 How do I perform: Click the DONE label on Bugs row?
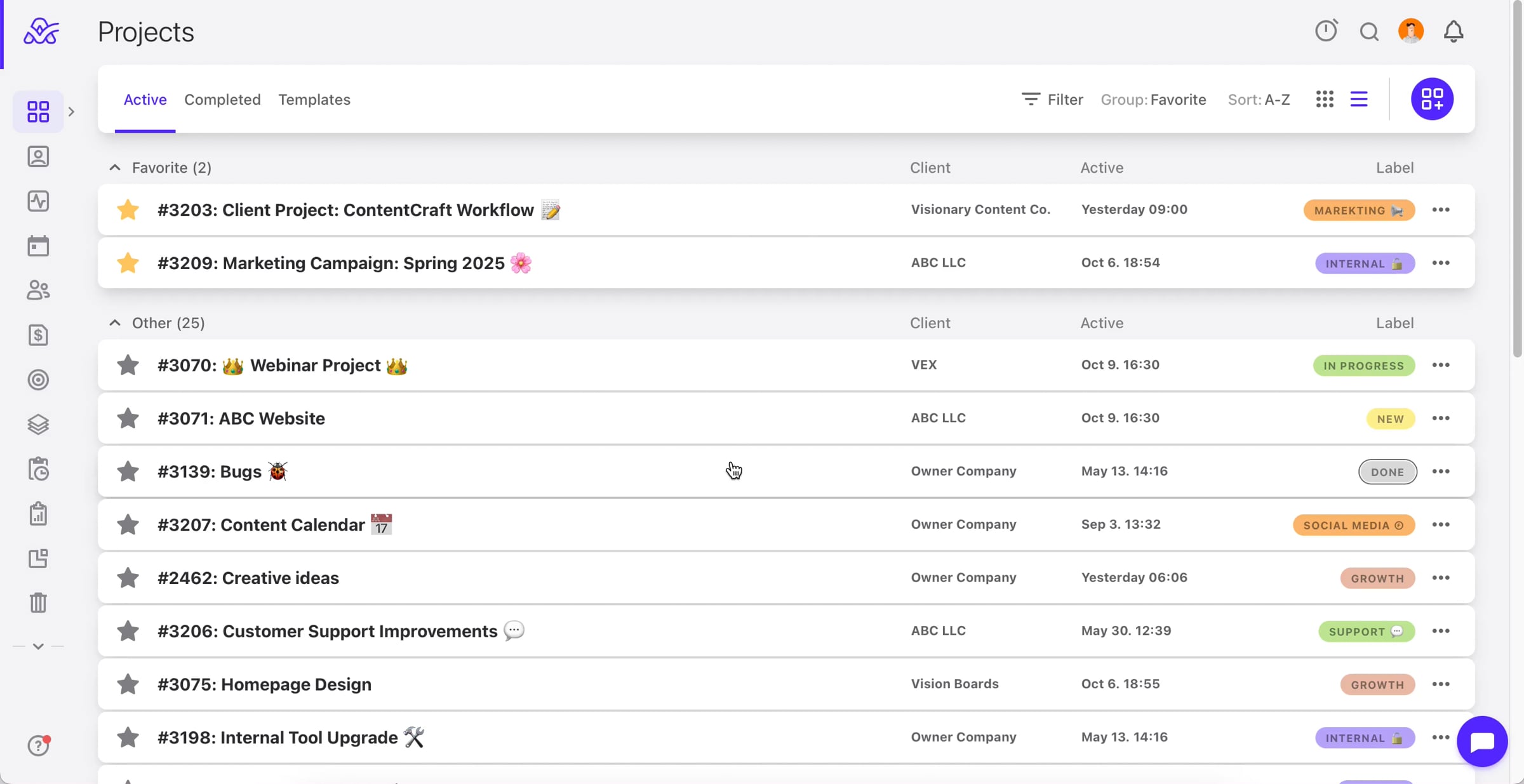point(1387,472)
